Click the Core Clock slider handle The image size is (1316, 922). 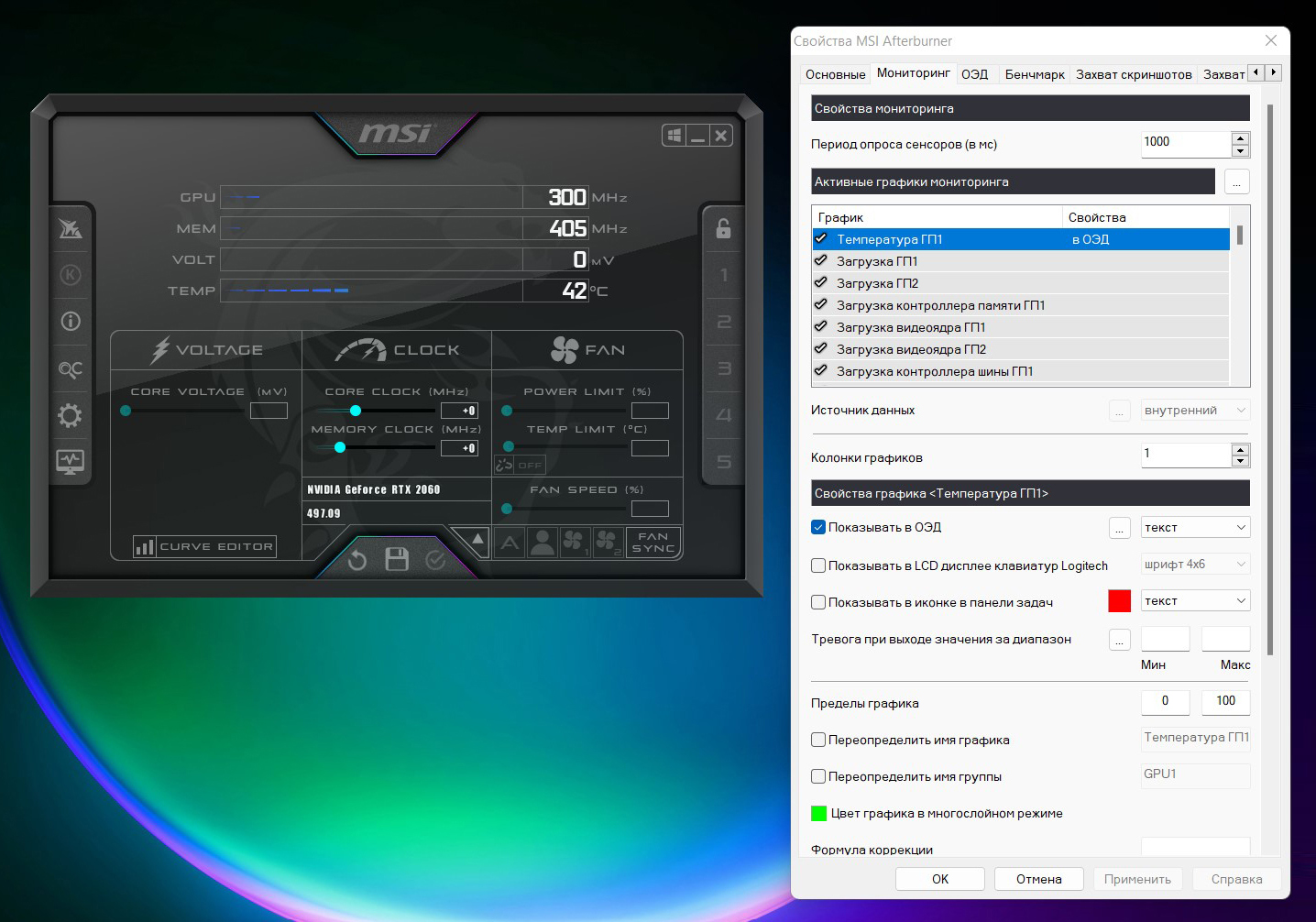(x=356, y=411)
